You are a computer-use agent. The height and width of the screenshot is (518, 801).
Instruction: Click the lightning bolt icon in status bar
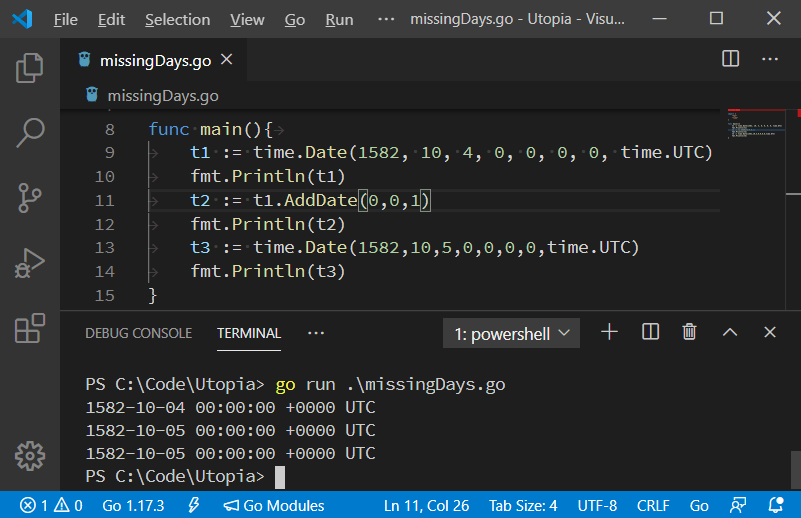194,506
